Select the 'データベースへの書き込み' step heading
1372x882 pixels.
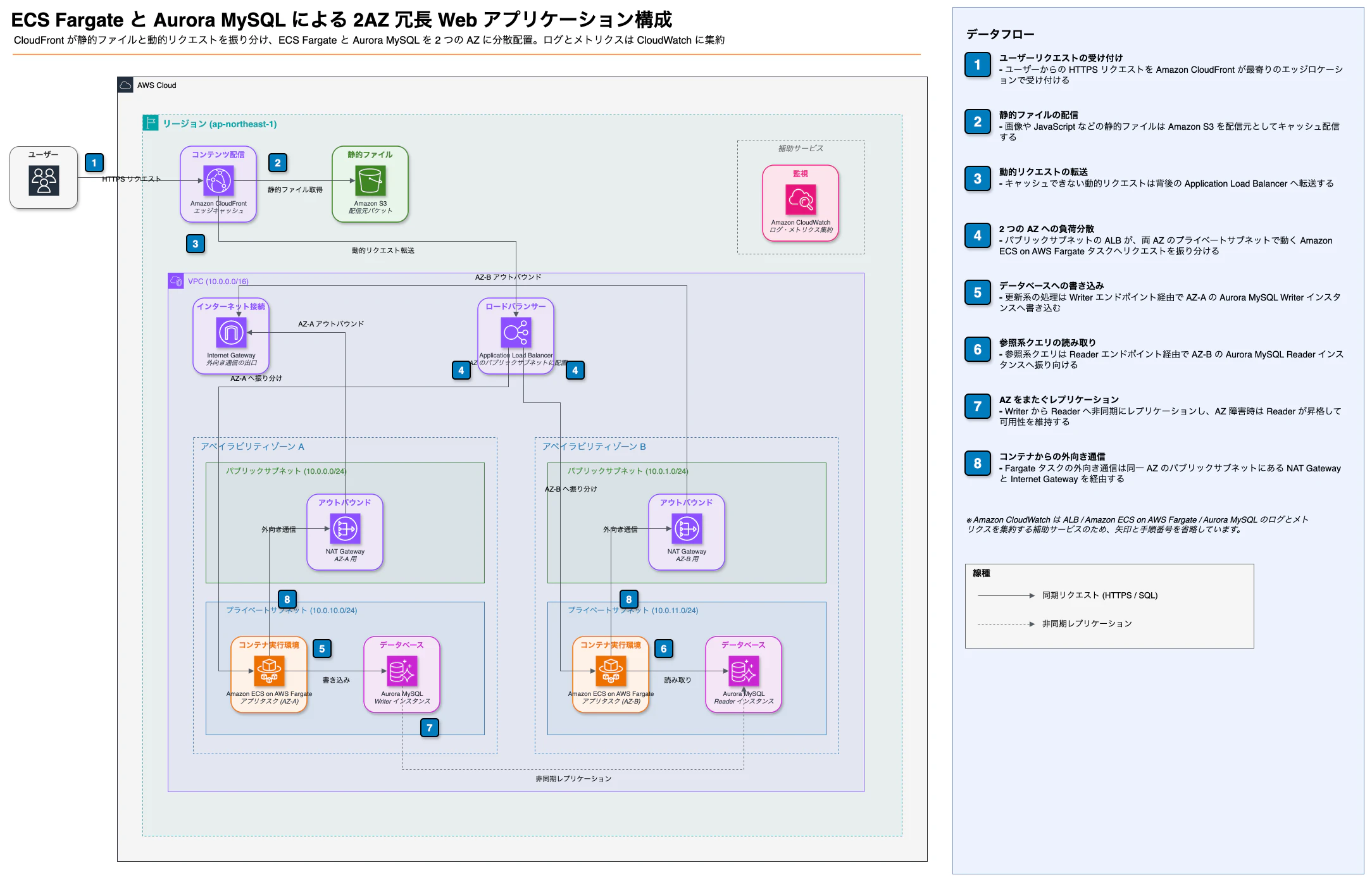pos(1052,285)
